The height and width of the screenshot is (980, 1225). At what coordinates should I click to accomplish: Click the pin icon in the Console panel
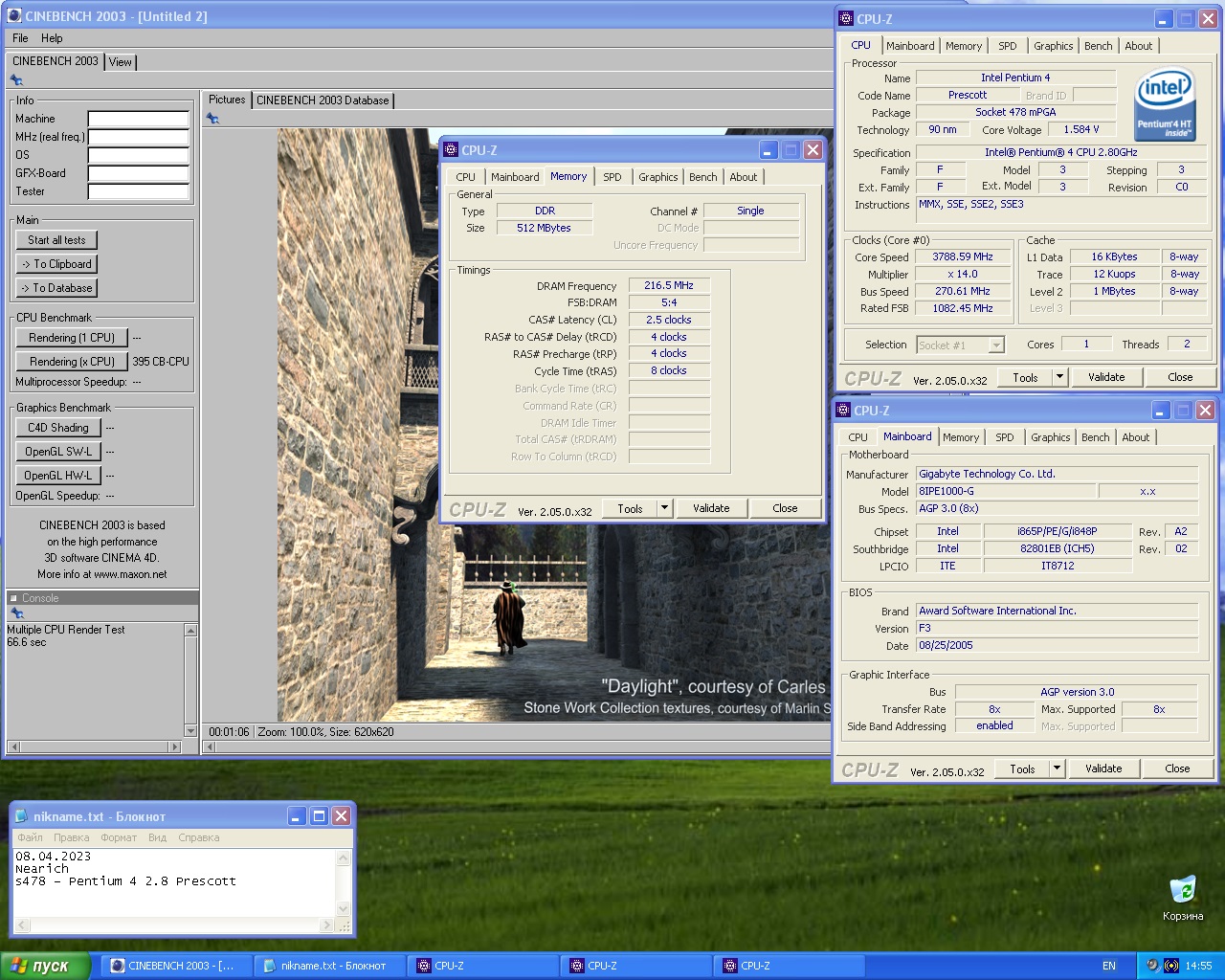point(16,613)
